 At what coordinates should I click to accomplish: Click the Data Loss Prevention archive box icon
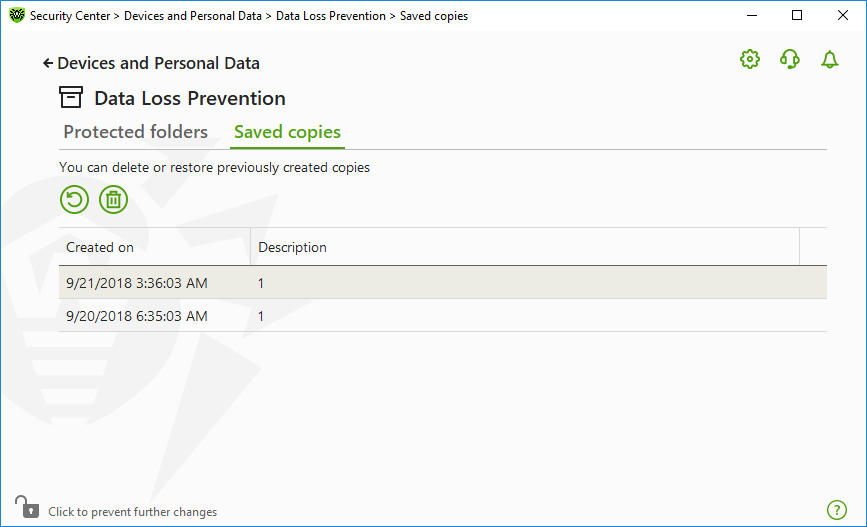pos(71,97)
